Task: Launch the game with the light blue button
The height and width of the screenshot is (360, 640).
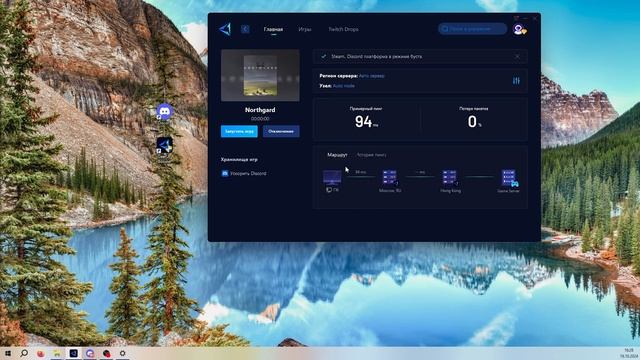Action: click(239, 131)
